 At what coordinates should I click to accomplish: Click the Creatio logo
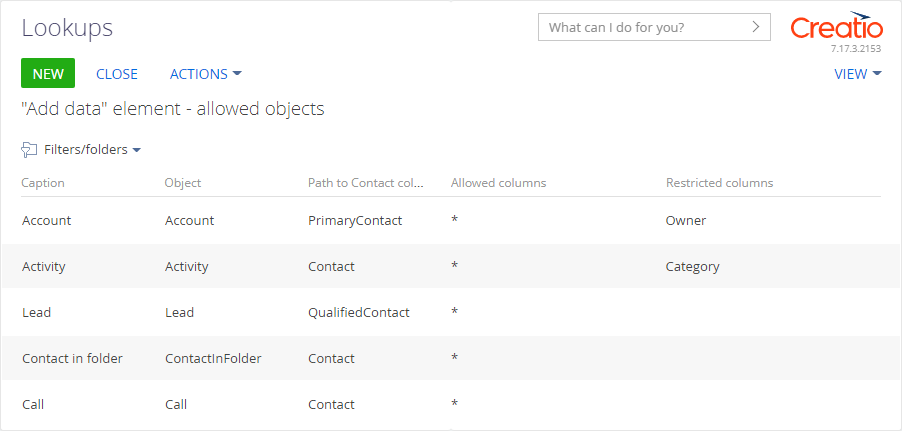[x=836, y=27]
